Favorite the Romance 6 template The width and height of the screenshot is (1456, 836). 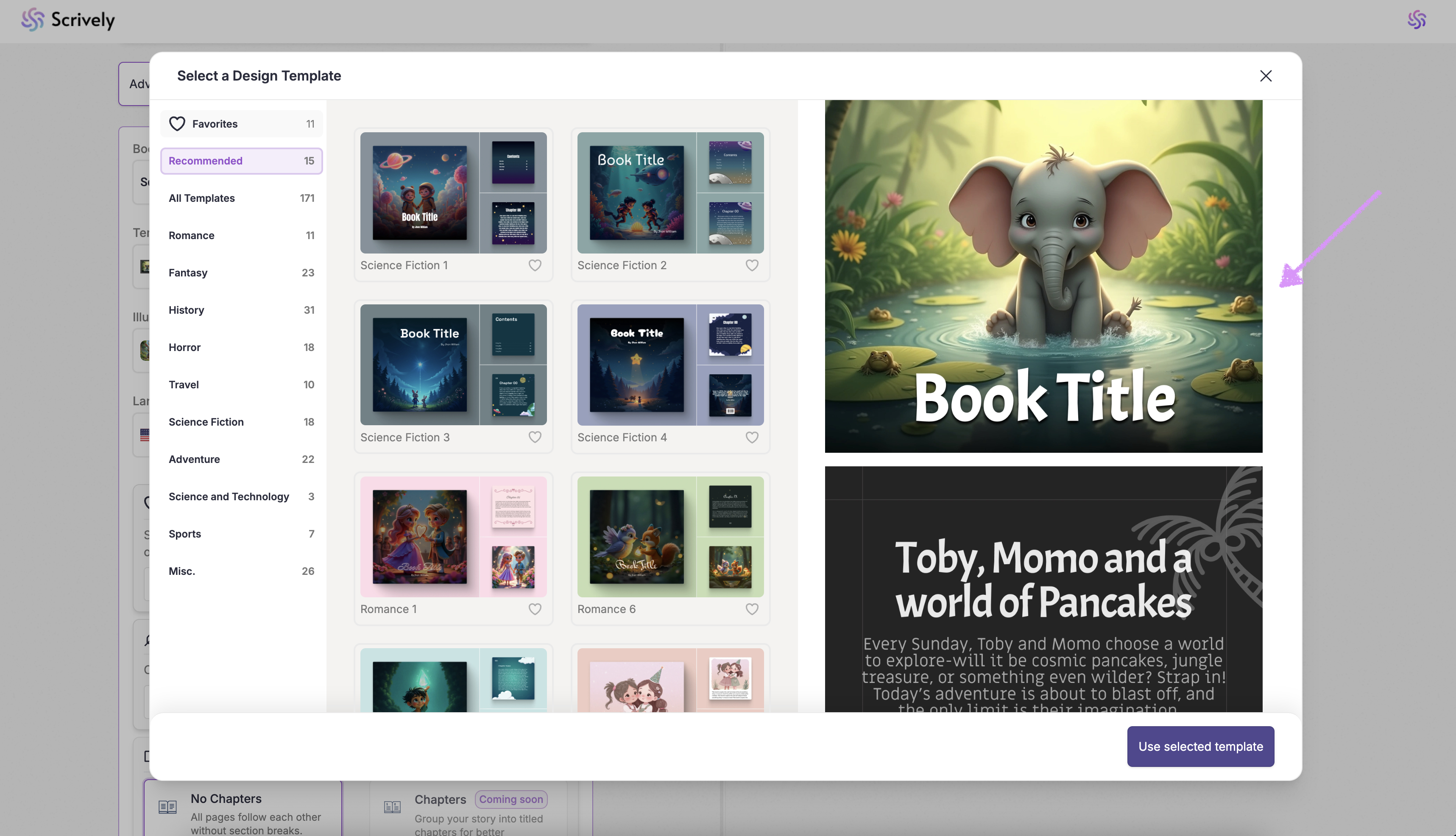[x=752, y=609]
